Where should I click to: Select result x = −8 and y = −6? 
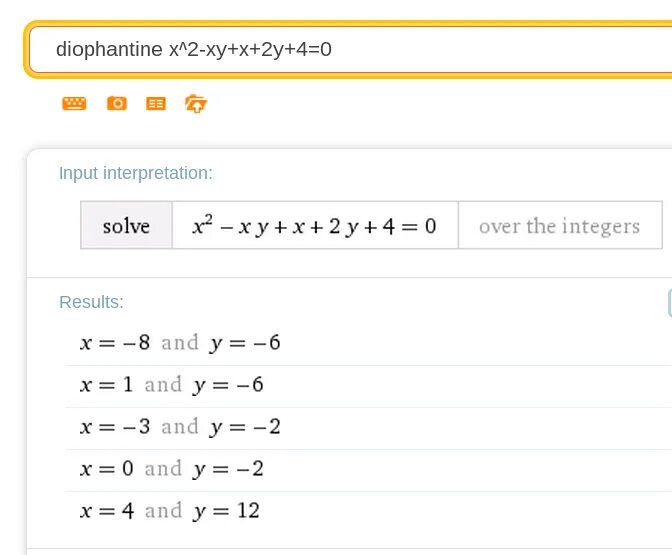coord(180,343)
